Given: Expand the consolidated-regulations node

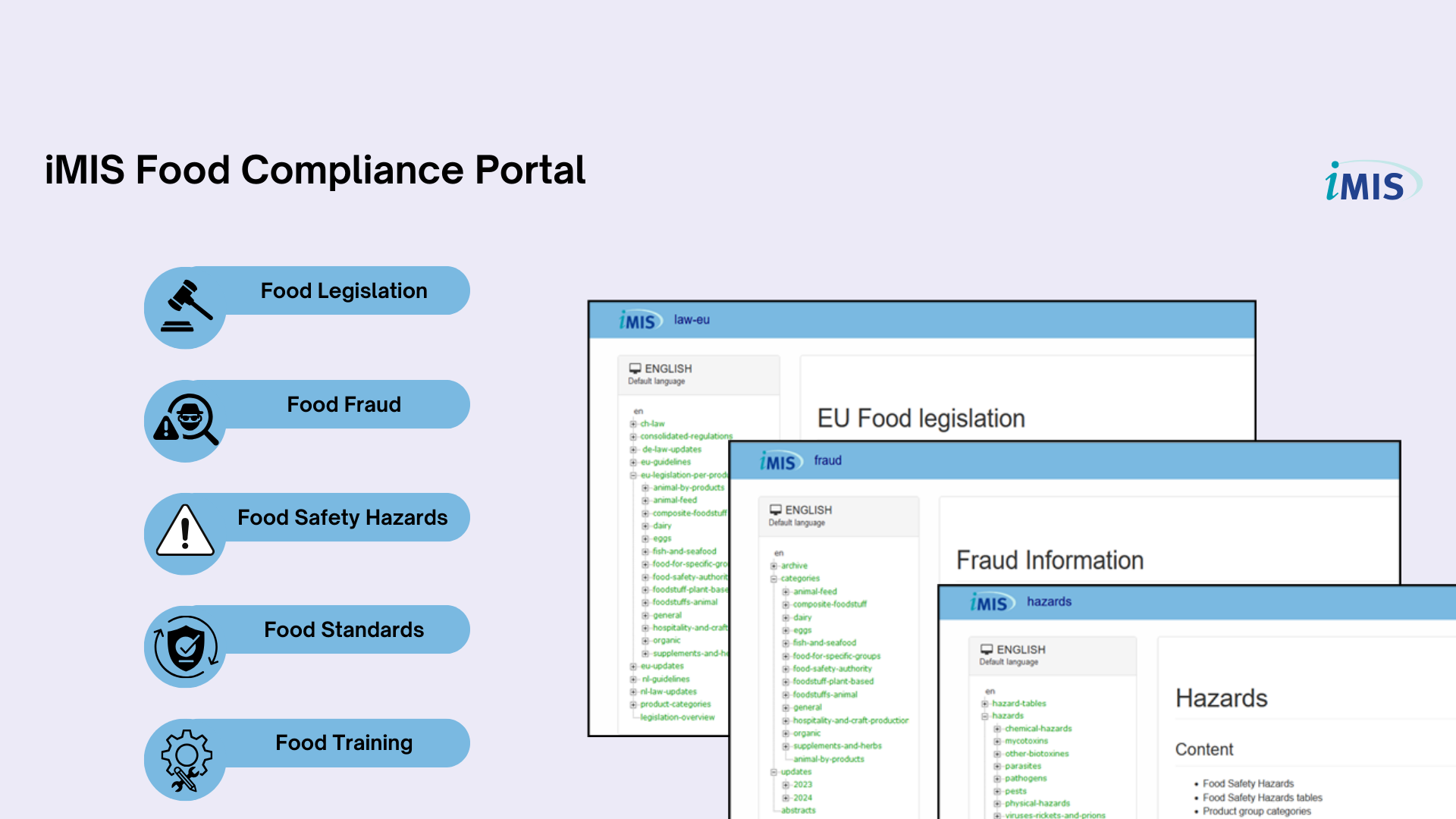Looking at the screenshot, I should click(633, 437).
